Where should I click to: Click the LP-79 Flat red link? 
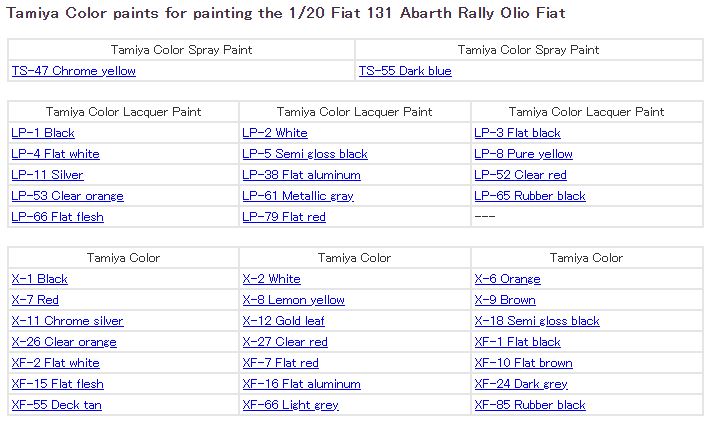[284, 217]
